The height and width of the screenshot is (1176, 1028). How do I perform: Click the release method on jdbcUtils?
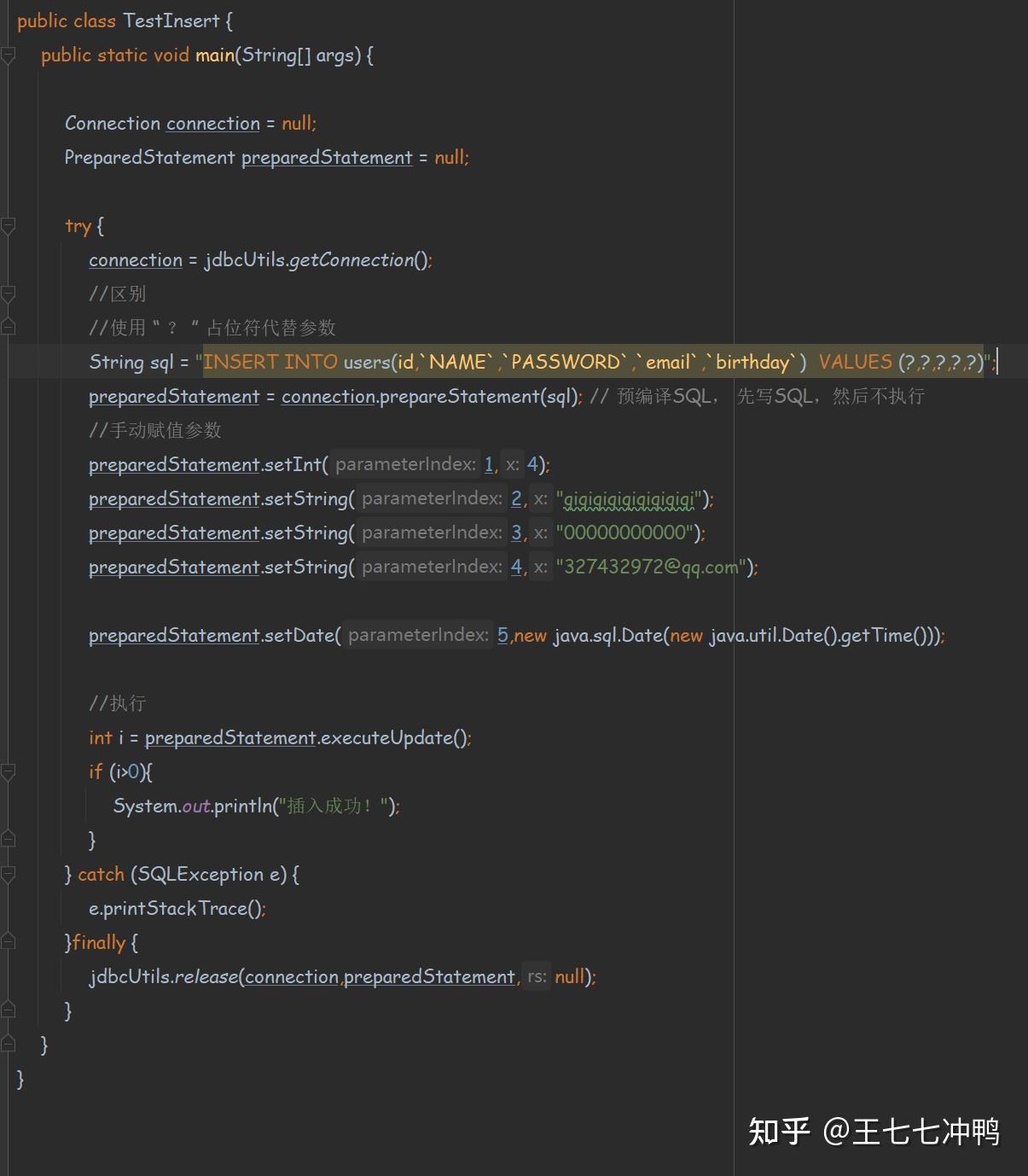coord(205,976)
